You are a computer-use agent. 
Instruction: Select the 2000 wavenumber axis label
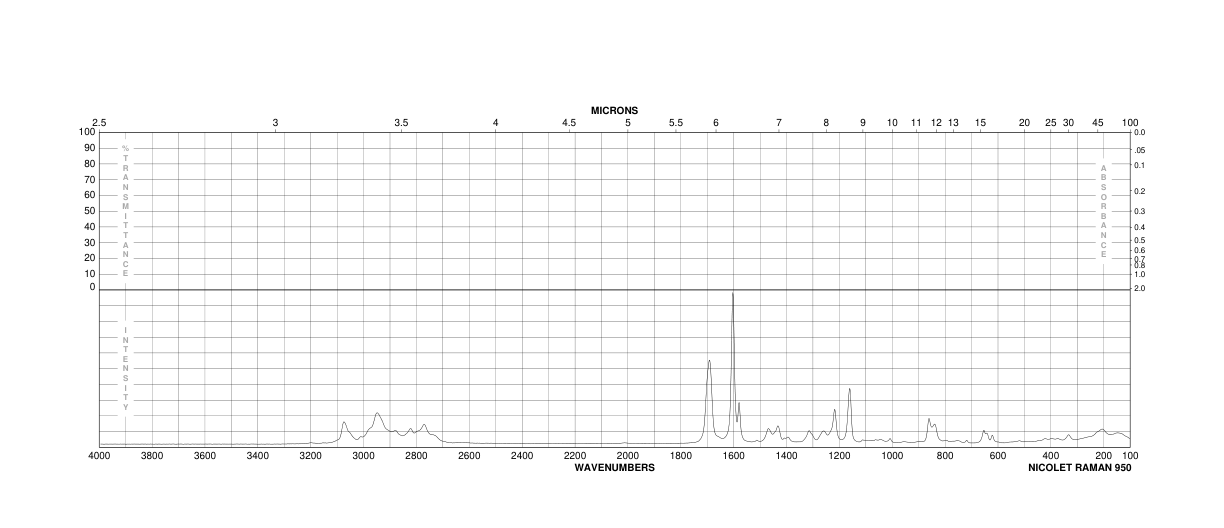tap(628, 456)
